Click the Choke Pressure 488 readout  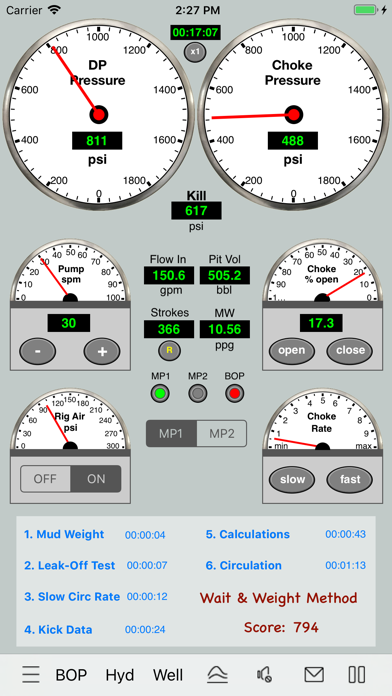[x=293, y=141]
